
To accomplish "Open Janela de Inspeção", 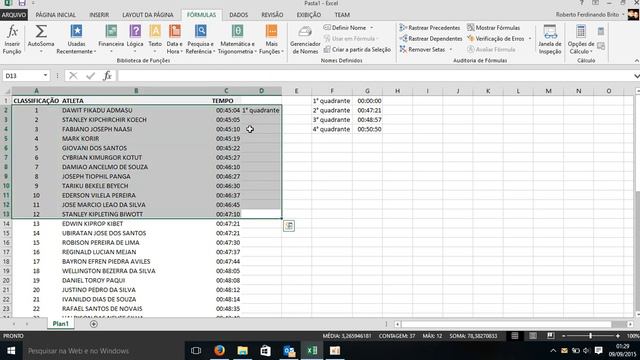I will coord(550,39).
